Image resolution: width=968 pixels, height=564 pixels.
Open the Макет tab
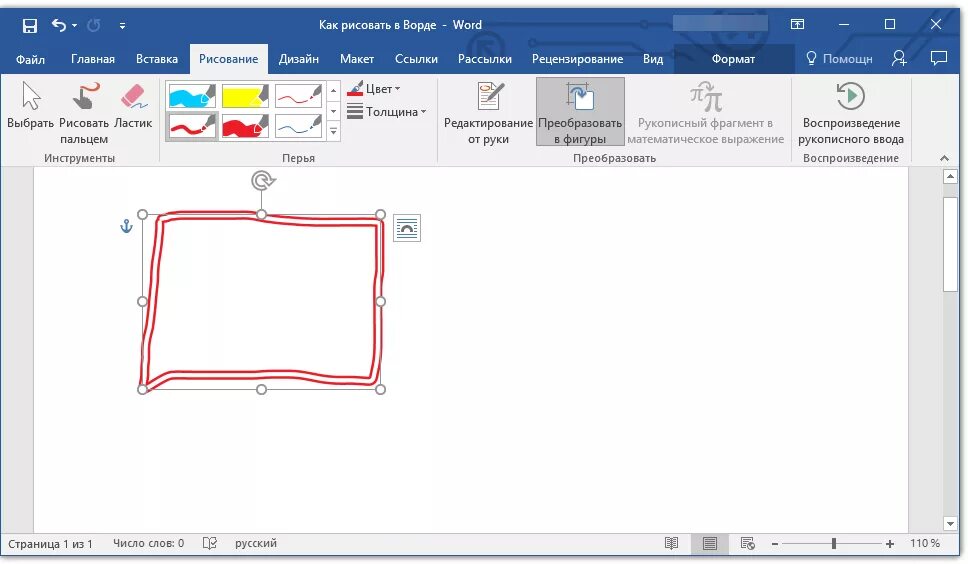pos(357,59)
